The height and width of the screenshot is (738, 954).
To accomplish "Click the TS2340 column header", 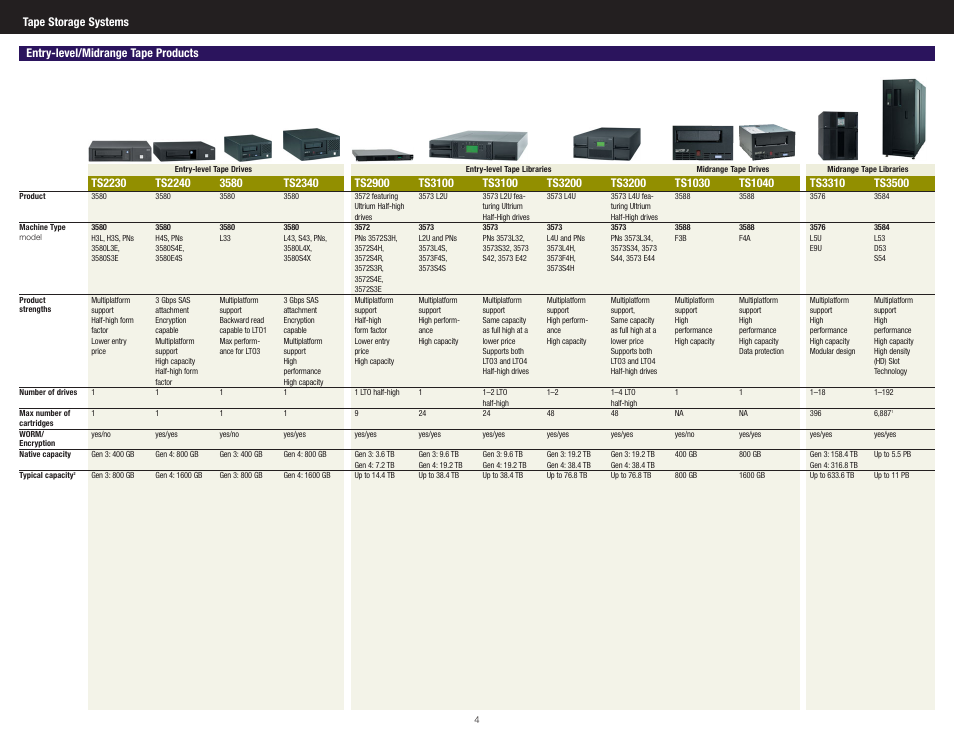I will (301, 183).
